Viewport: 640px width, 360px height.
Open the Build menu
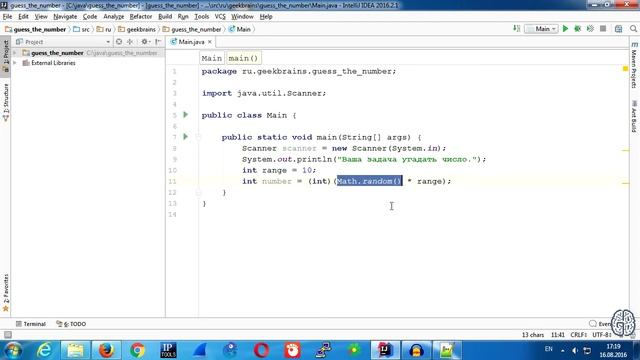pyautogui.click(x=165, y=16)
